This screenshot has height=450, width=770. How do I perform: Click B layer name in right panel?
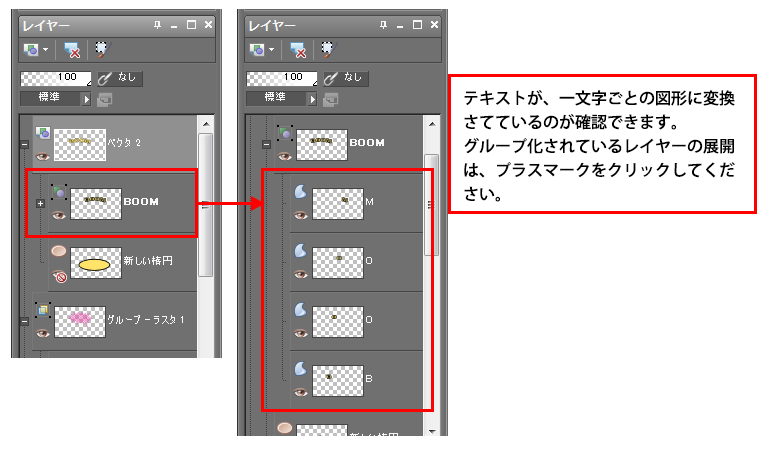coord(369,379)
